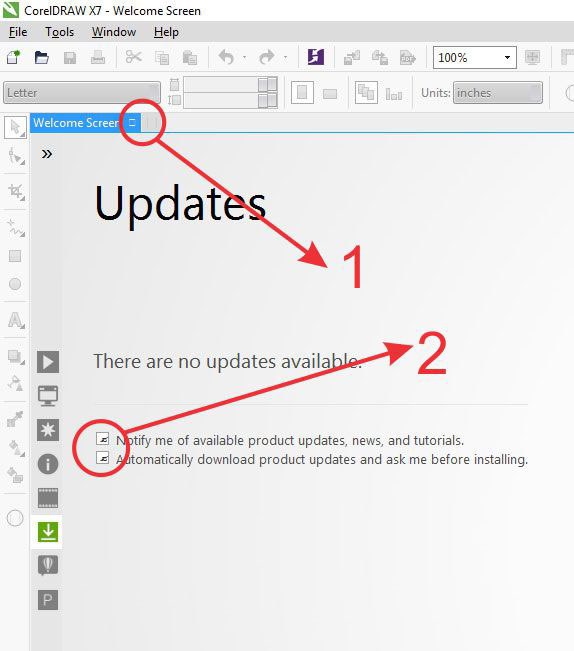Image resolution: width=574 pixels, height=651 pixels.
Task: Click the Cut scissors icon
Action: [x=134, y=56]
